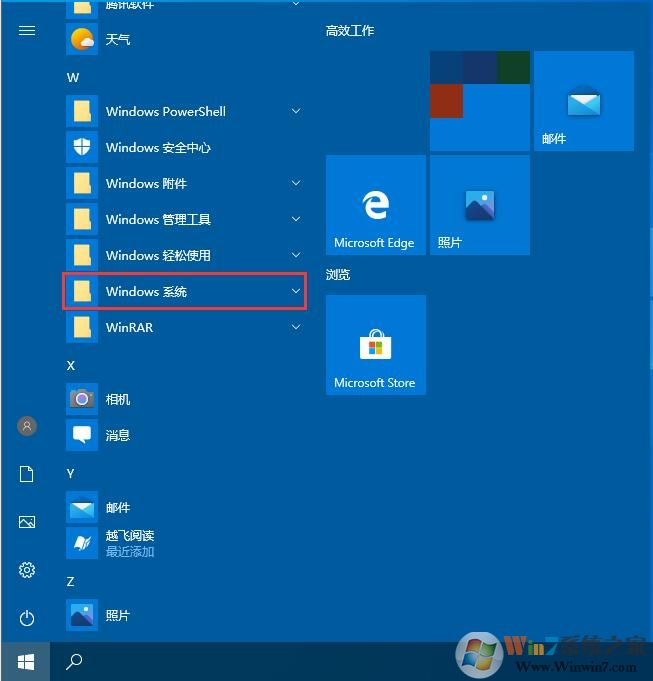Open the 越飞阅读 reader app icon

tap(82, 543)
